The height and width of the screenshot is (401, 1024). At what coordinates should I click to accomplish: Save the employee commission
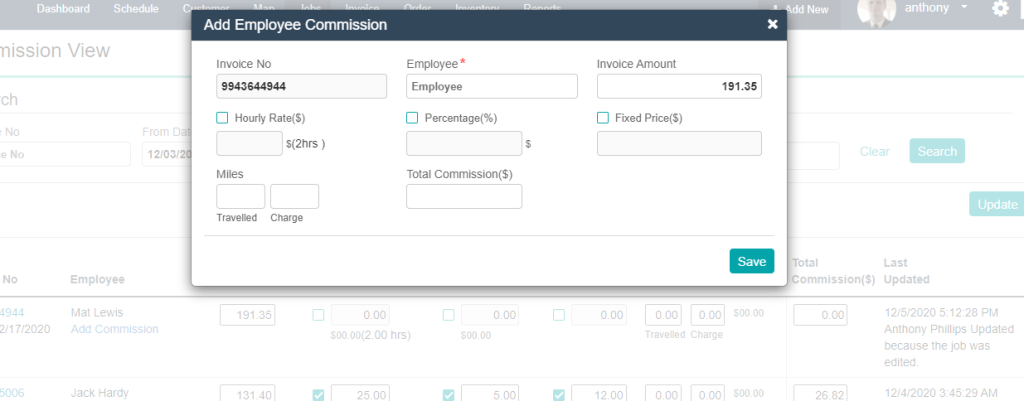(751, 261)
